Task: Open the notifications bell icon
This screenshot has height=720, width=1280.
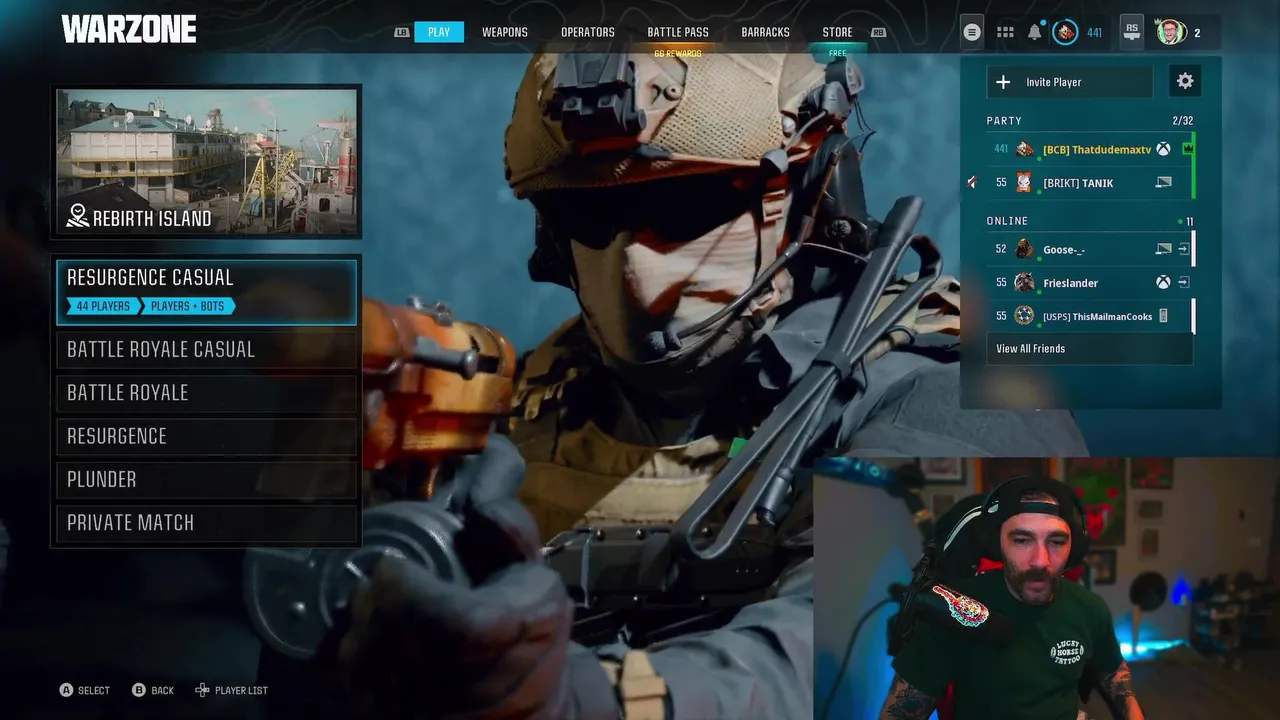Action: (1035, 32)
